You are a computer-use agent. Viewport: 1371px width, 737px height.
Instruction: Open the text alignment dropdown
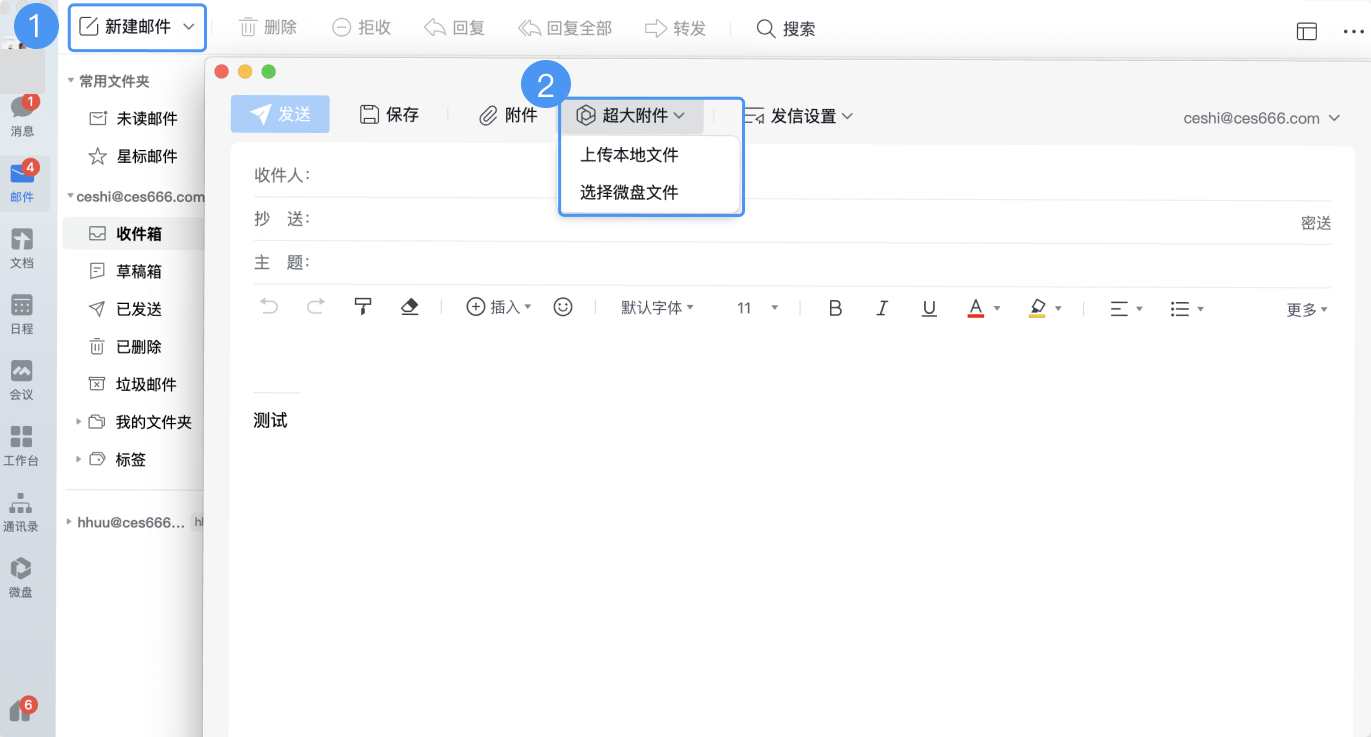1126,309
